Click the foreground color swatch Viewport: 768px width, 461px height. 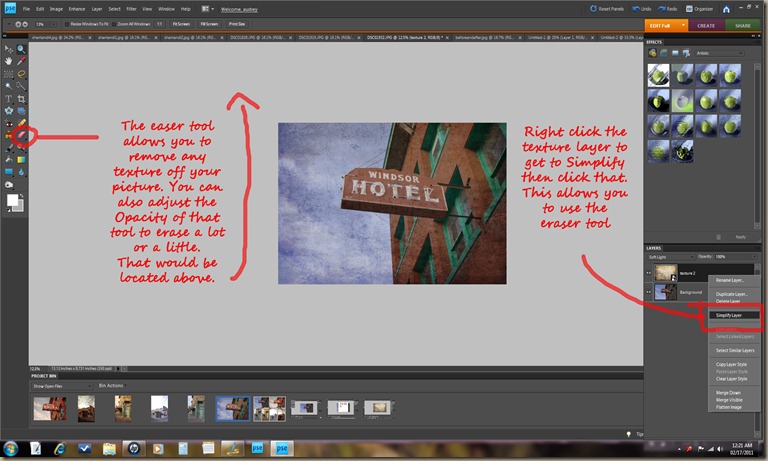tap(13, 200)
